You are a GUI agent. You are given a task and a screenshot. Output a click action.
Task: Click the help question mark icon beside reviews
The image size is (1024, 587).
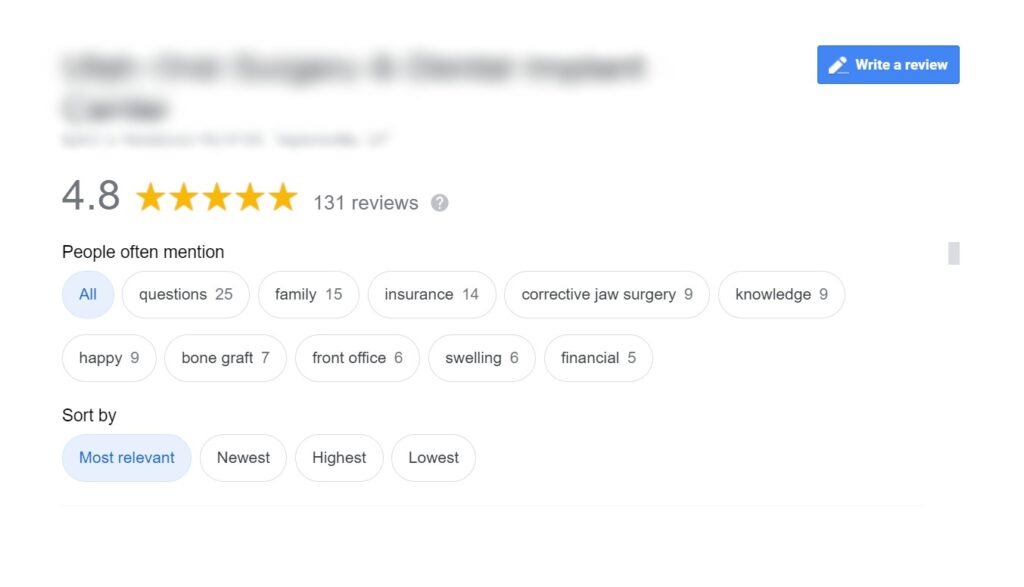pos(440,203)
